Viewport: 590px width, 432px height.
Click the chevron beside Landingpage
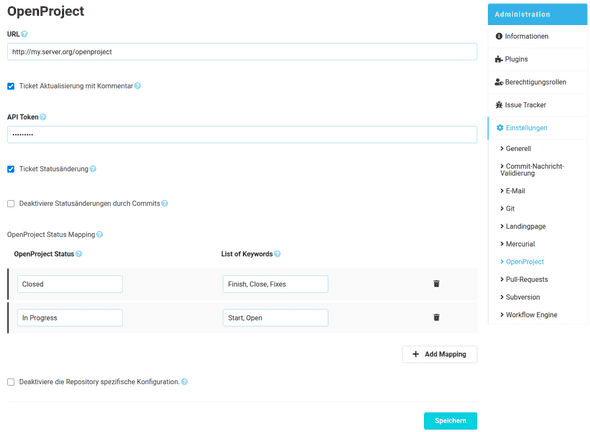tap(502, 226)
